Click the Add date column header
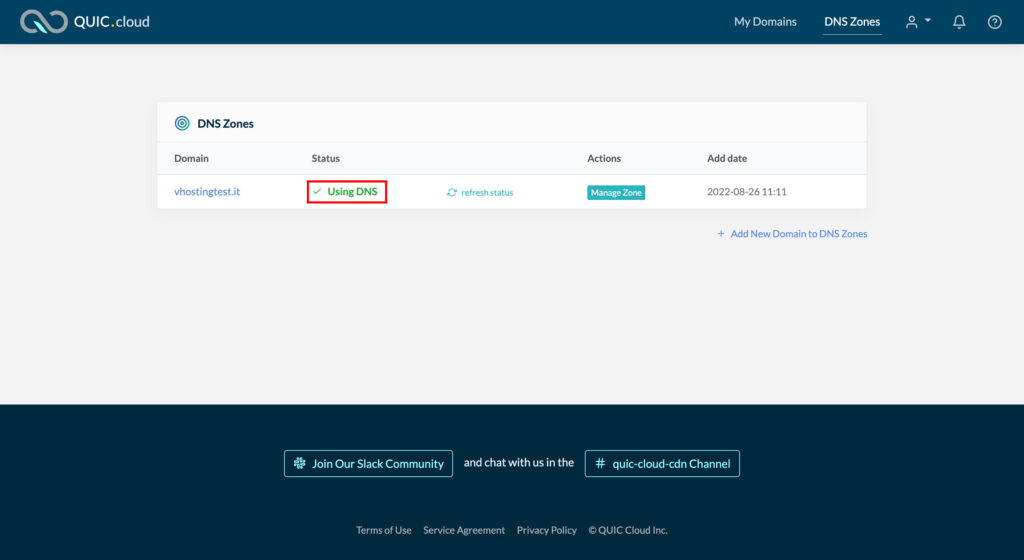1024x560 pixels. pos(727,158)
